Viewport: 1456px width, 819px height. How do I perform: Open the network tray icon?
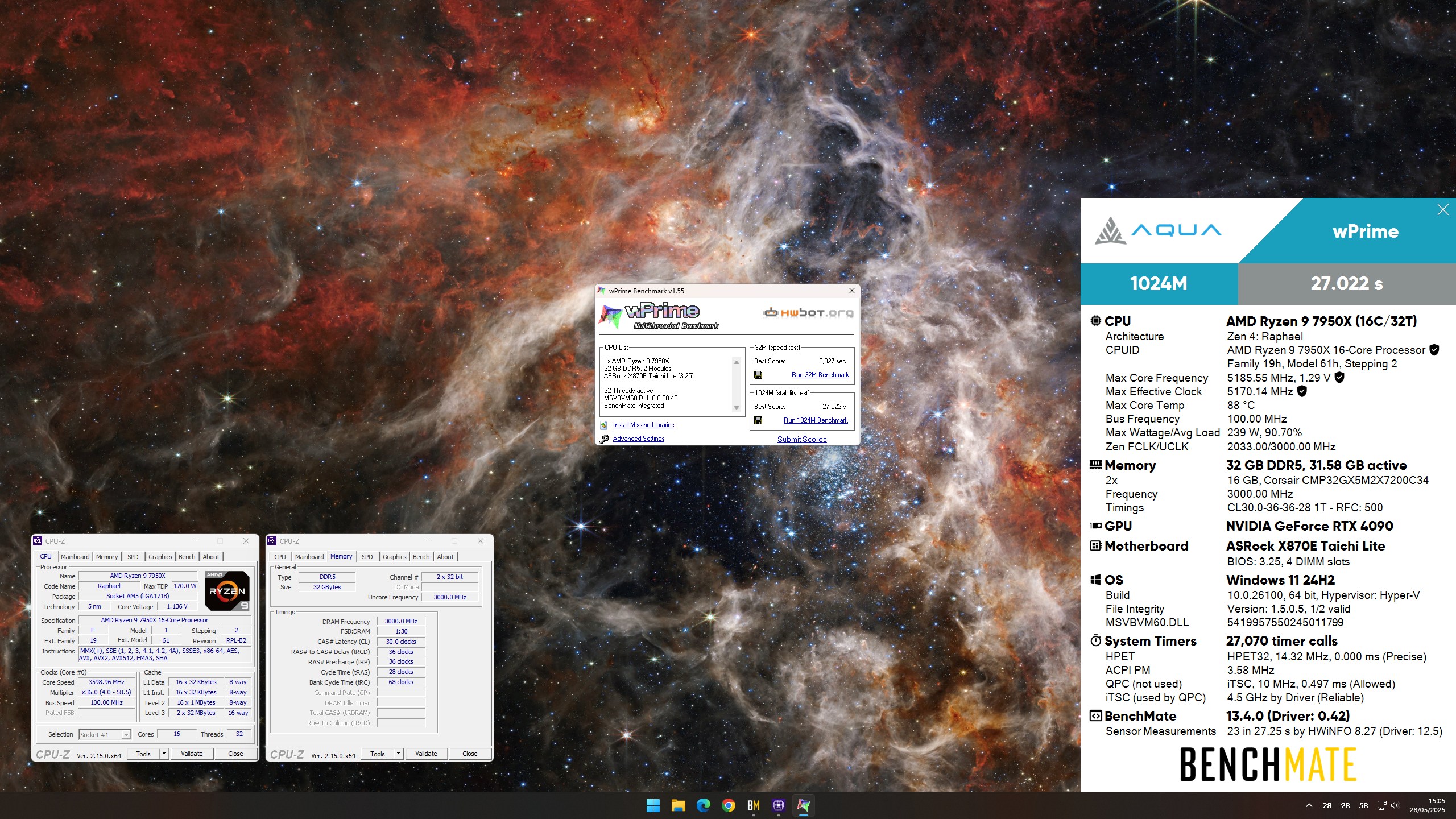coord(1381,805)
